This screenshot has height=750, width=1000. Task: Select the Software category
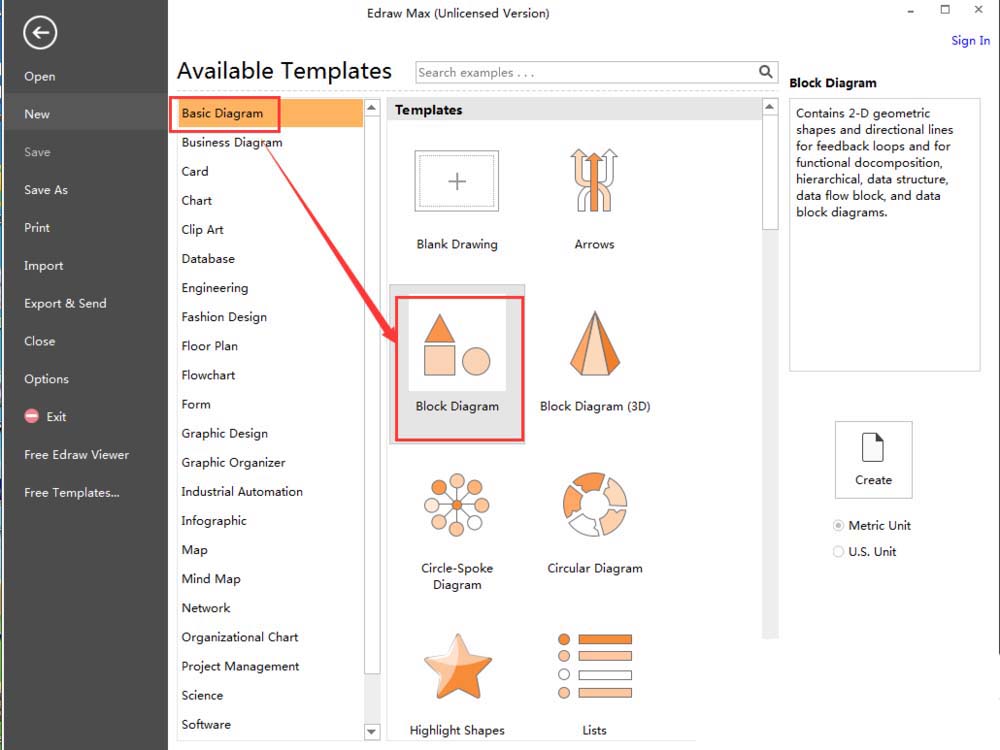(206, 724)
